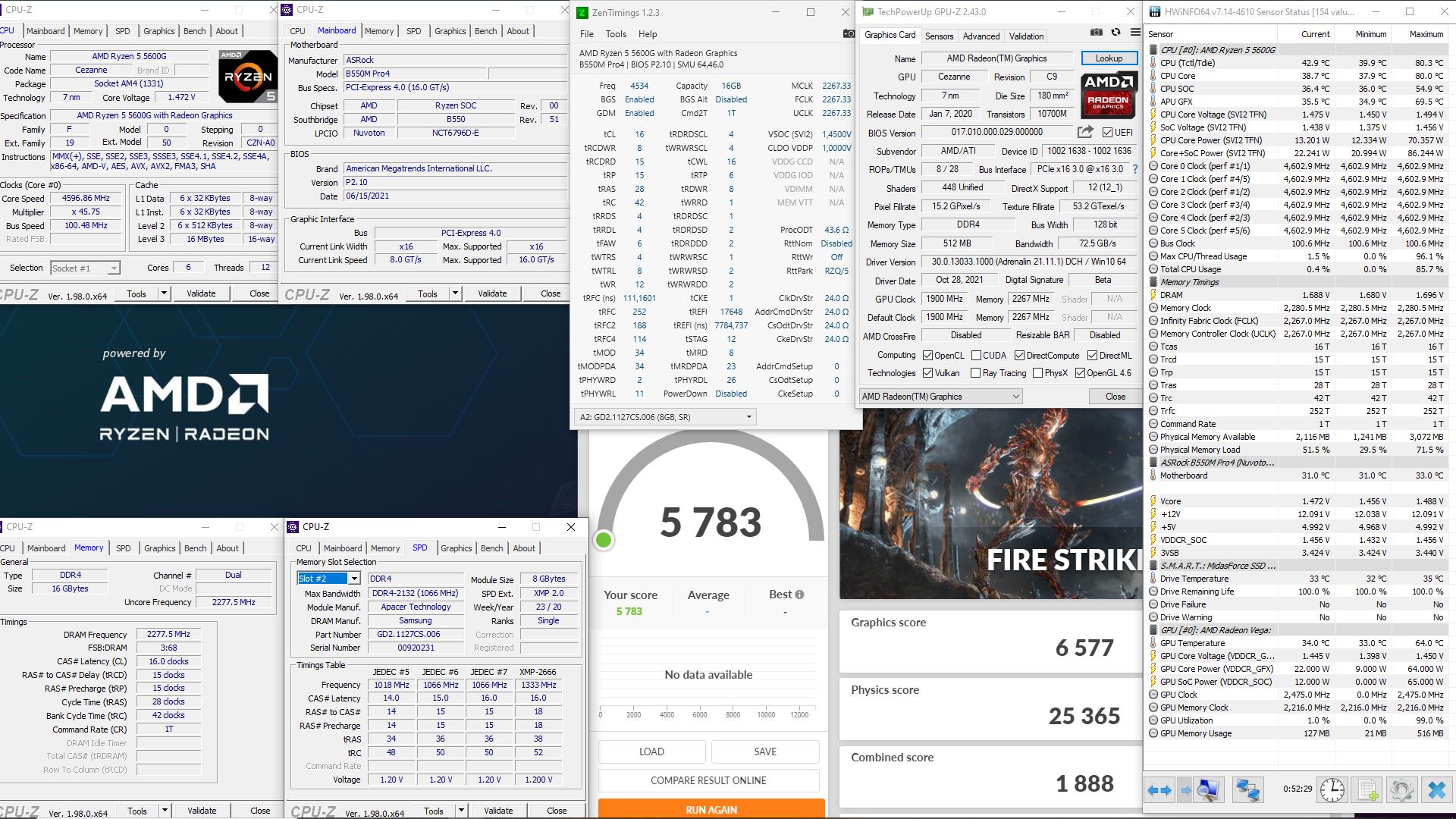Open Tools dropdown arrow in CPU-Z SPD window
This screenshot has height=819, width=1456.
(460, 811)
